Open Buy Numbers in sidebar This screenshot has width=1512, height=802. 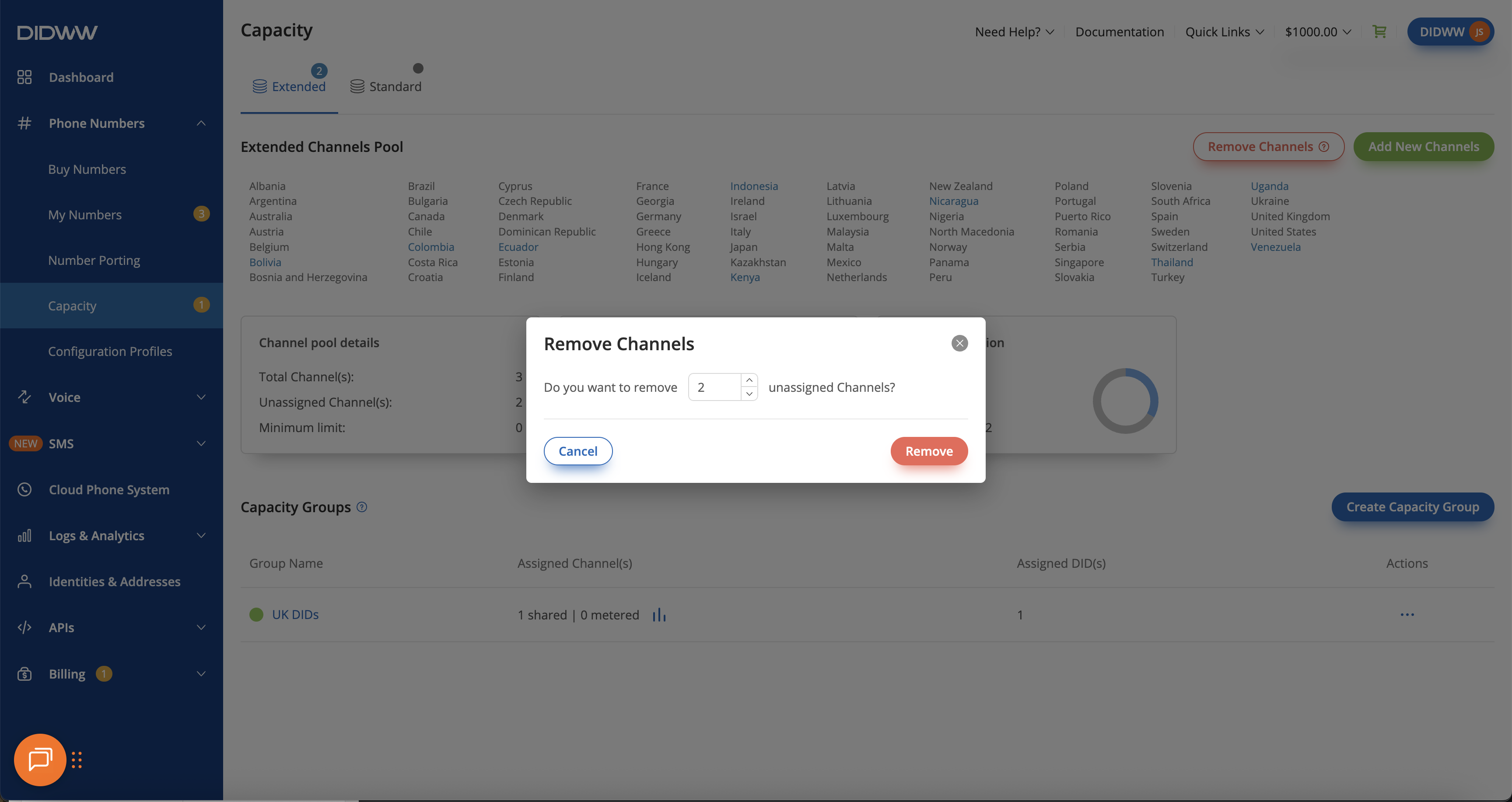point(87,169)
